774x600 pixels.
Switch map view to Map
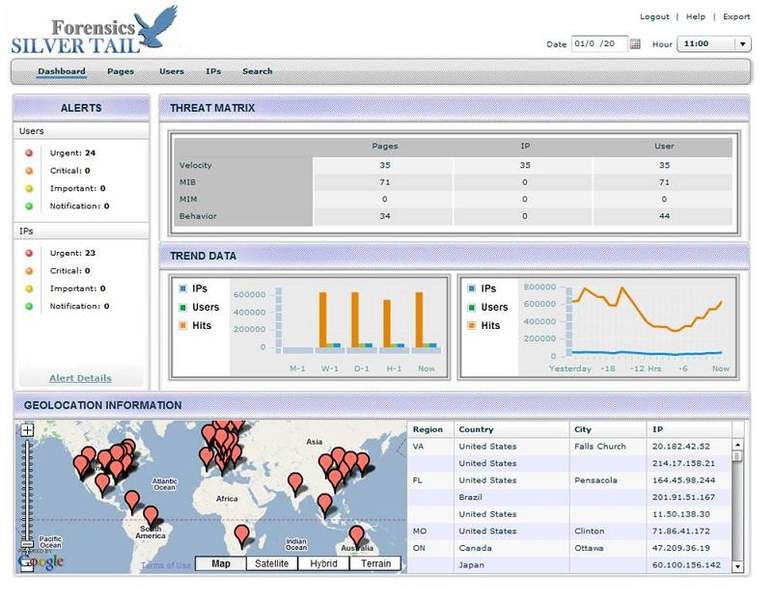point(221,563)
